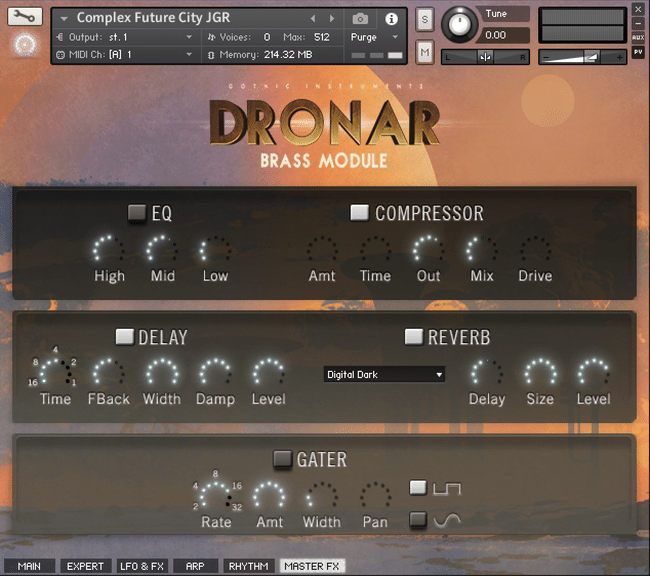Open the wrench edit mode icon
The image size is (650, 576).
click(25, 17)
